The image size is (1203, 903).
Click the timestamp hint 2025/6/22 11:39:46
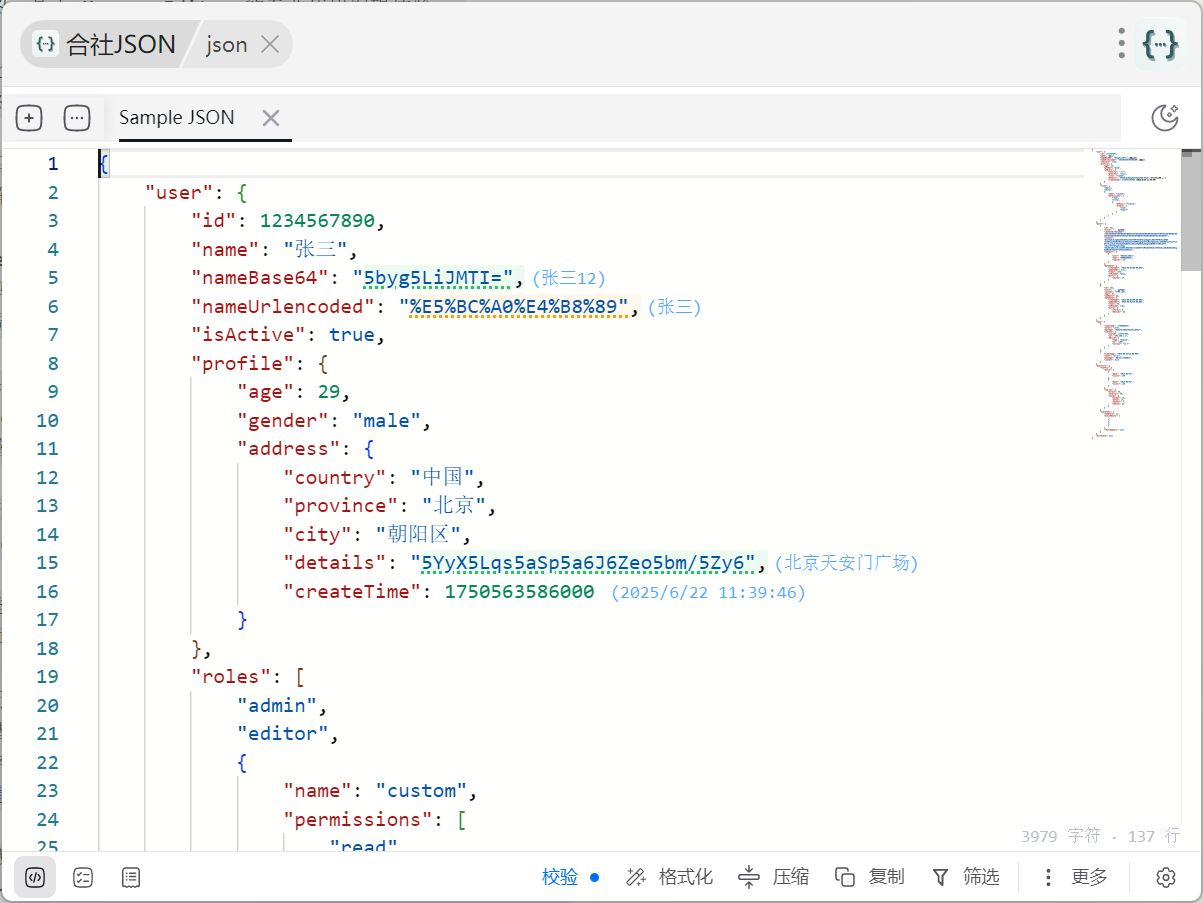tap(708, 592)
